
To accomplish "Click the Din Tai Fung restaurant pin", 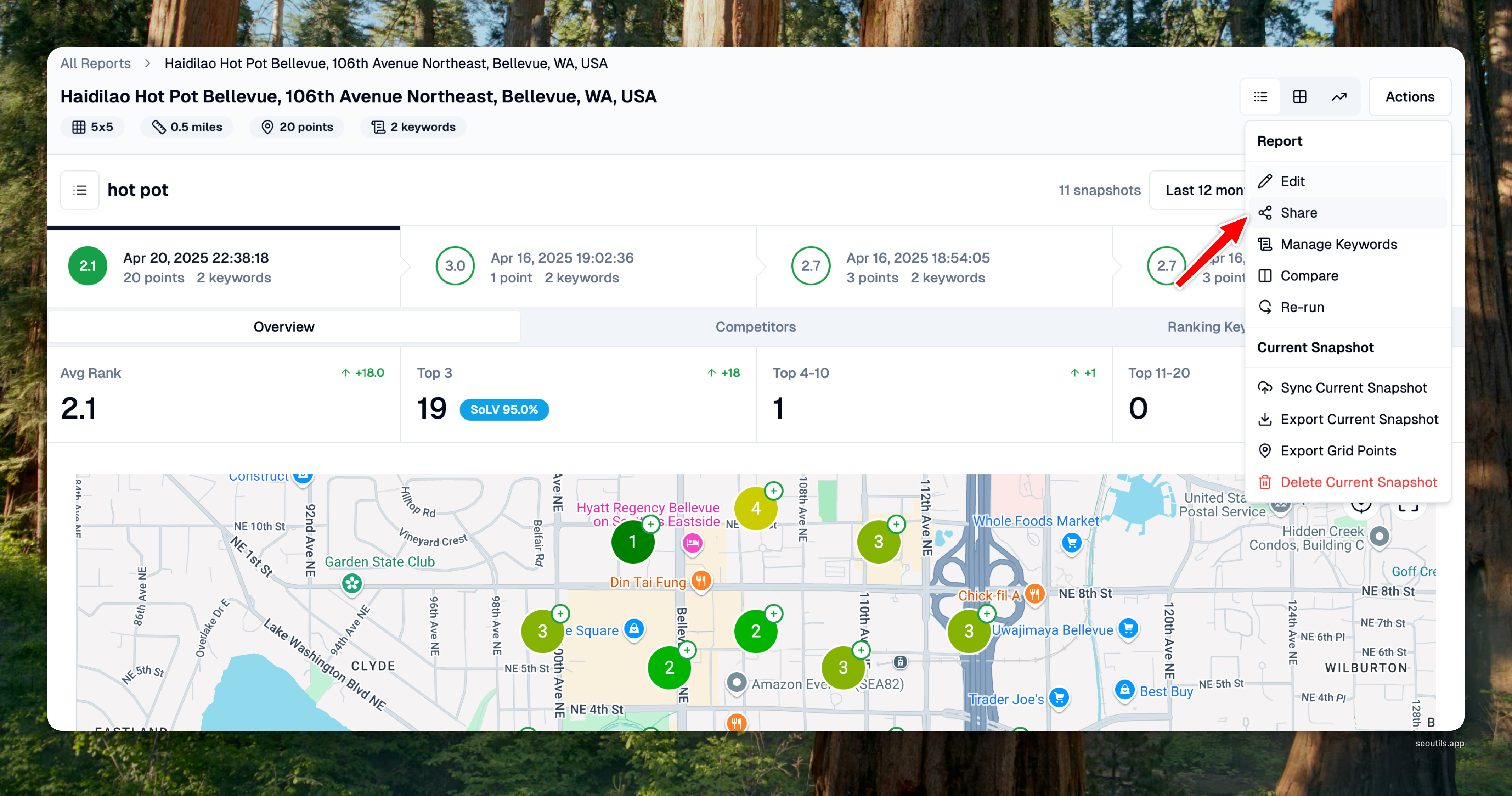I will (x=701, y=581).
